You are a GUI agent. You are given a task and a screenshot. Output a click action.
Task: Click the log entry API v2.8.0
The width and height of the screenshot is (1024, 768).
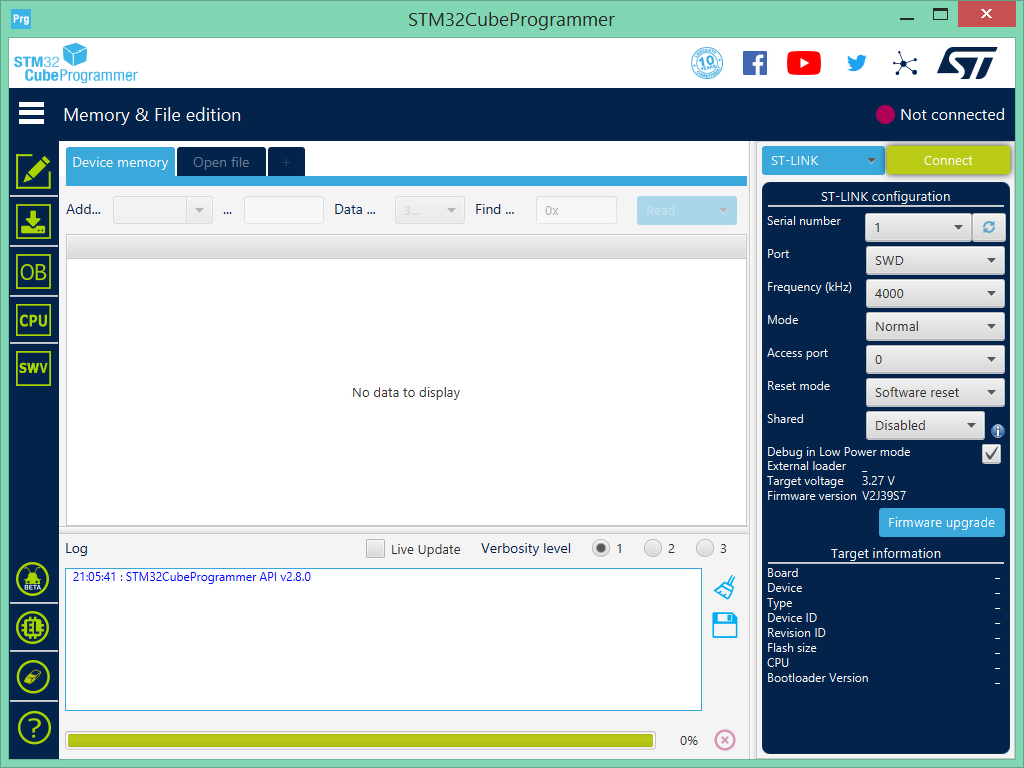[191, 577]
